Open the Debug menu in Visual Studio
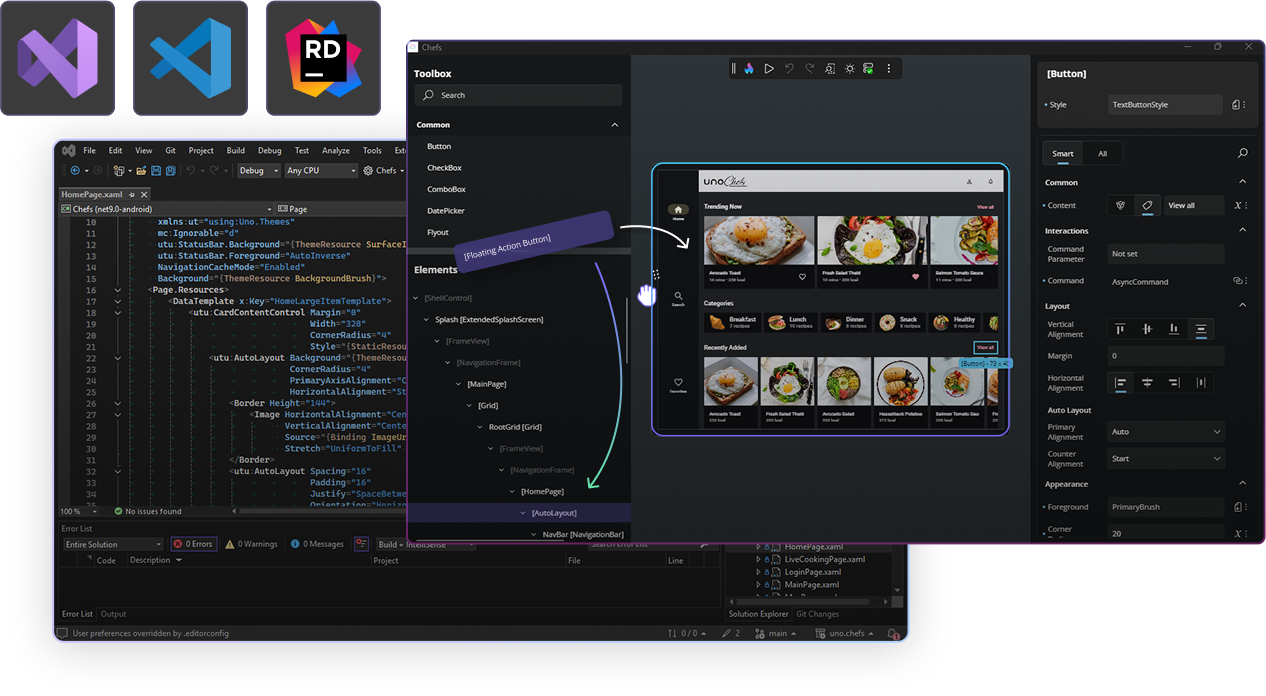 coord(268,150)
